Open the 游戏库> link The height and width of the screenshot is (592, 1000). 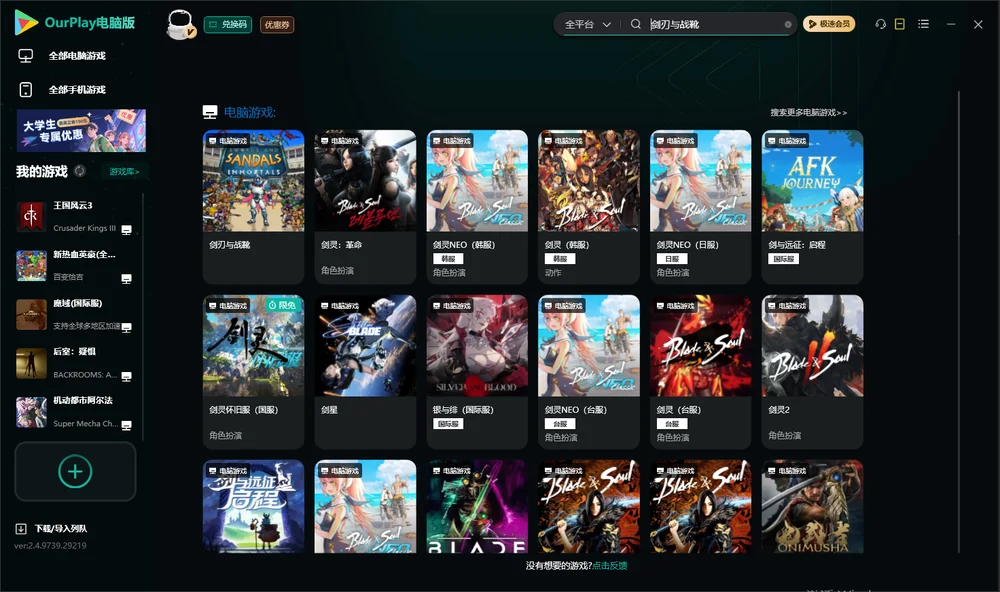coord(124,172)
